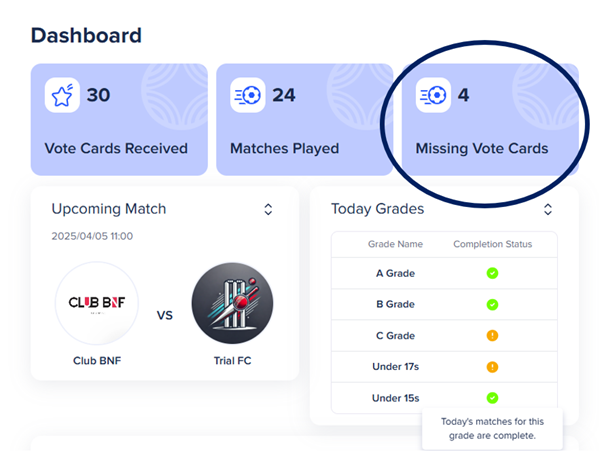Click the green status icon for A Grade
Image resolution: width=602 pixels, height=458 pixels.
[492, 273]
